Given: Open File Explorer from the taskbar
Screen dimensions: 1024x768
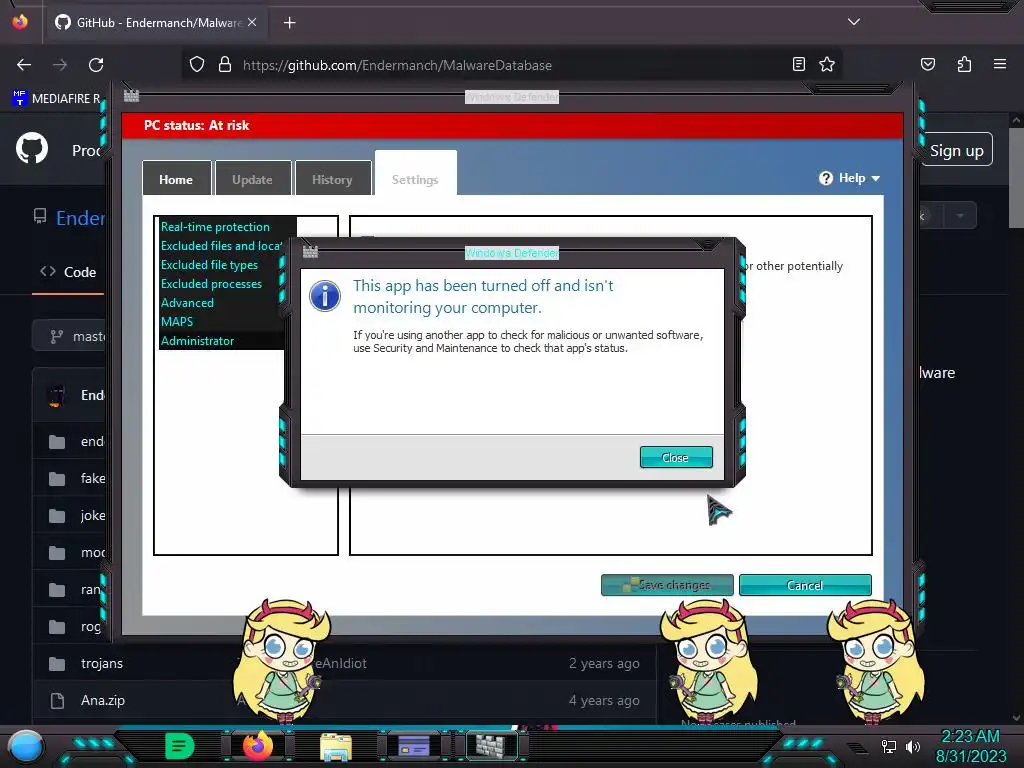Looking at the screenshot, I should click(x=336, y=746).
